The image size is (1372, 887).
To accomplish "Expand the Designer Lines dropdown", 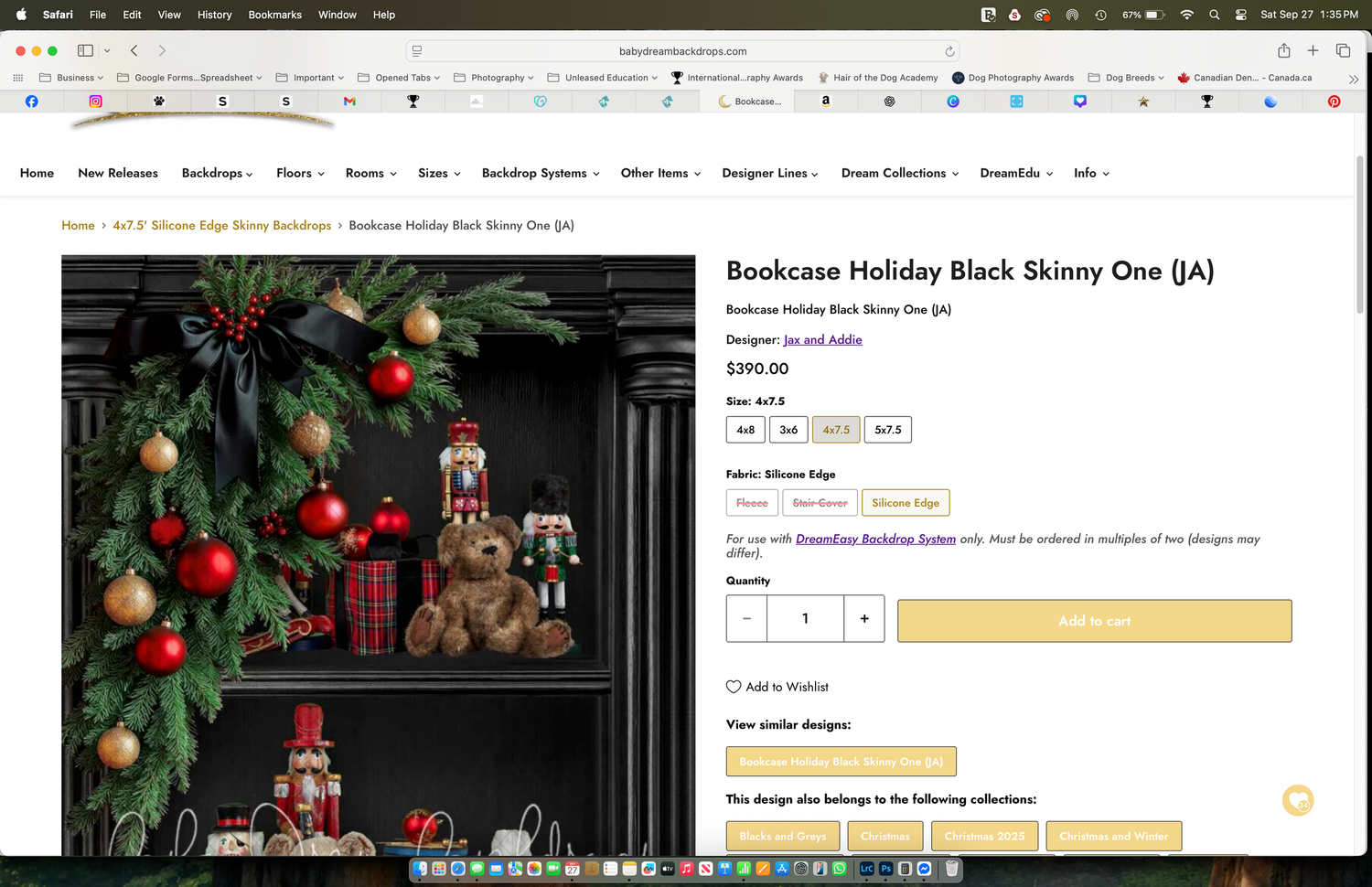I will (770, 173).
